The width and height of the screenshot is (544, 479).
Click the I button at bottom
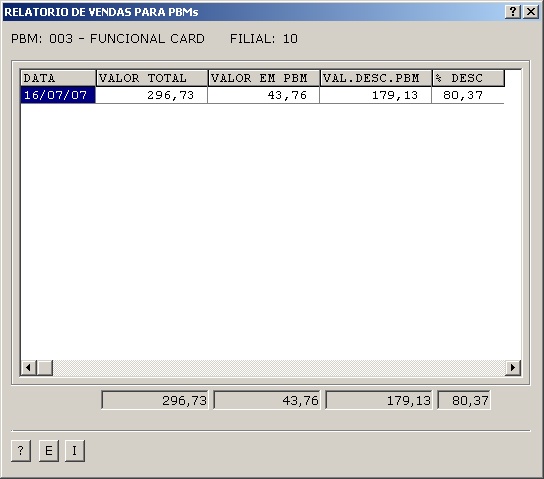tap(75, 451)
